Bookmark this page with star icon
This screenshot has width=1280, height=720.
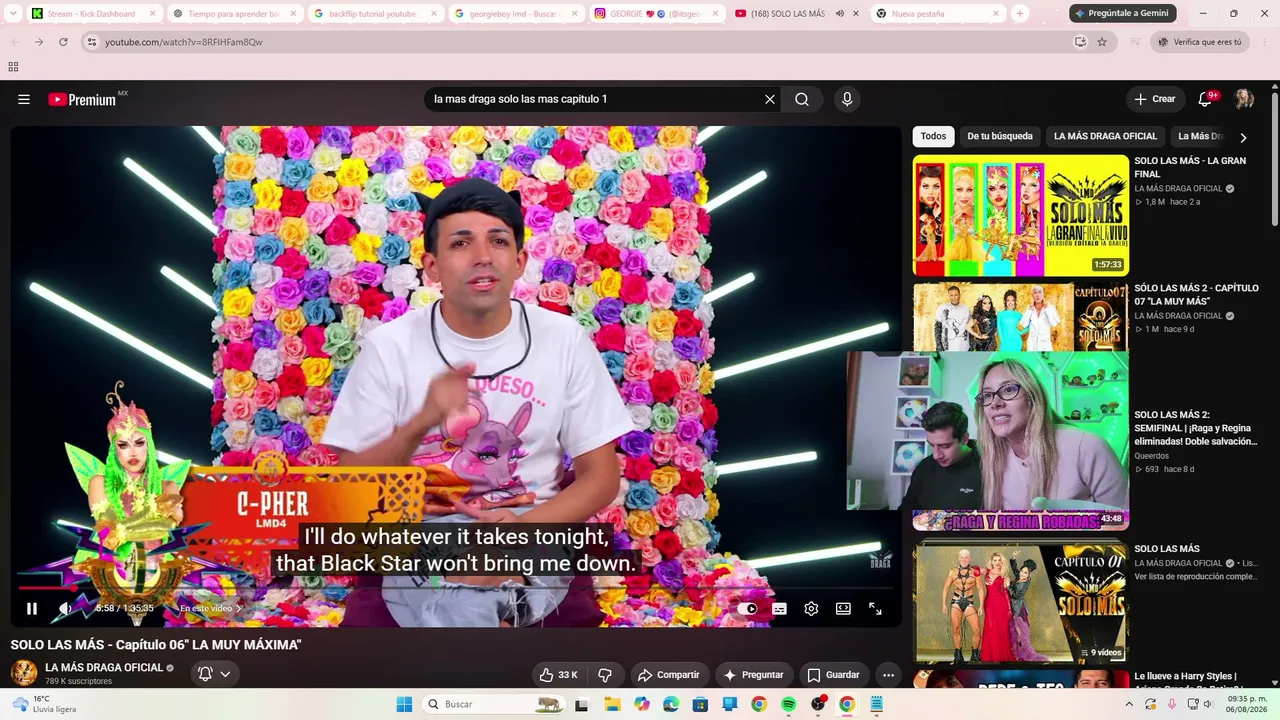pyautogui.click(x=1102, y=42)
